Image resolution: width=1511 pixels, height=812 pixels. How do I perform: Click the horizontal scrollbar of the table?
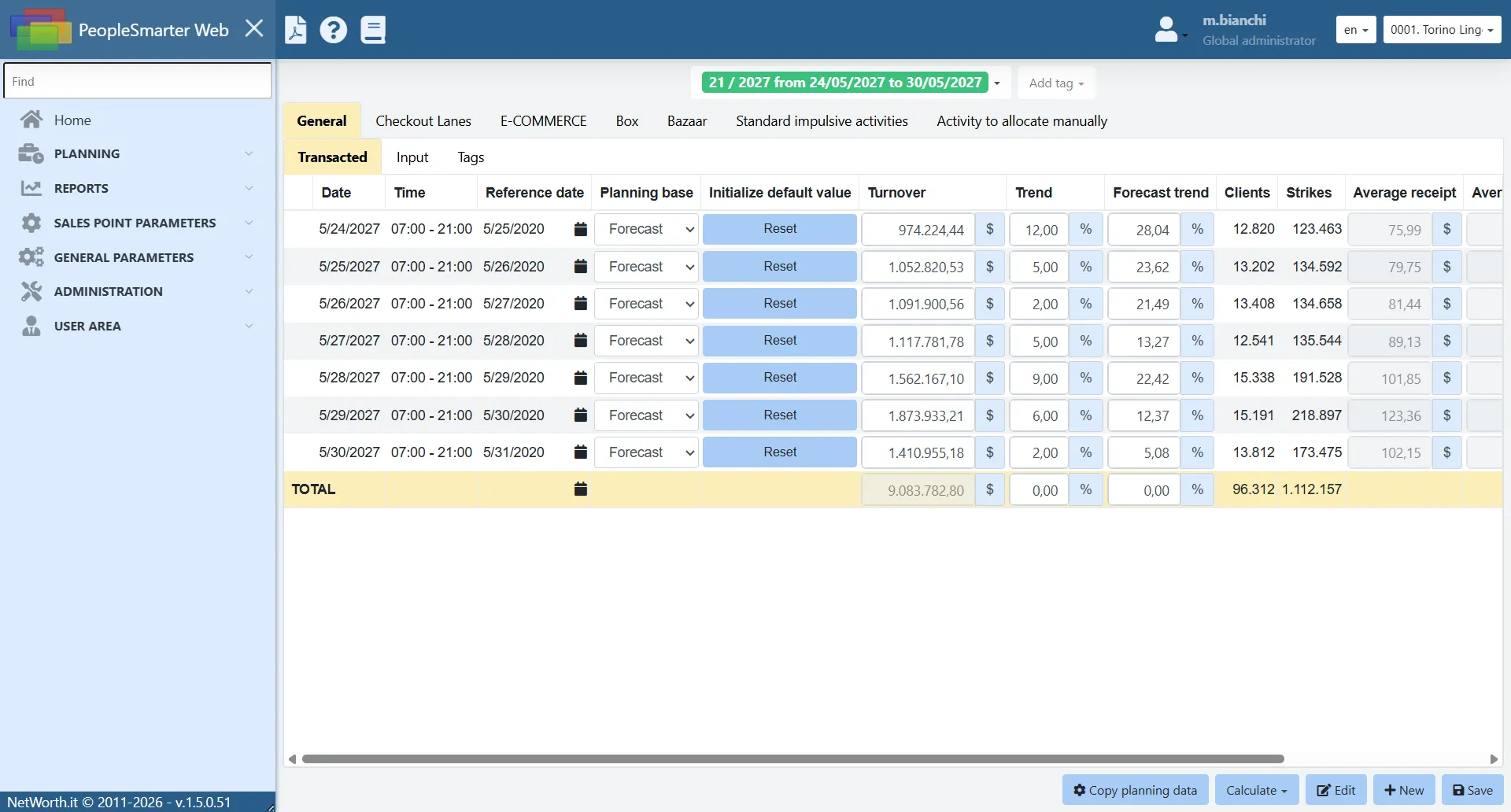[793, 759]
